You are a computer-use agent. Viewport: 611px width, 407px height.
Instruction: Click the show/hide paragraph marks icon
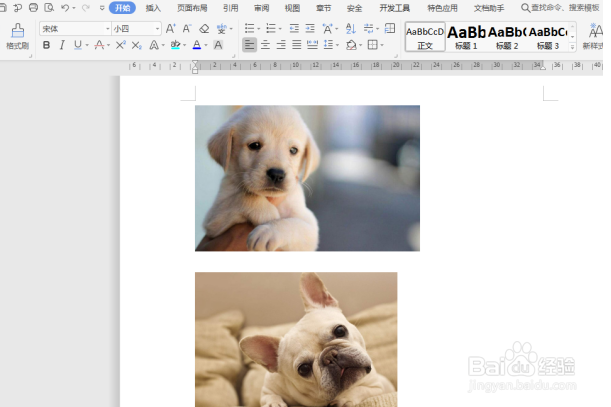[x=368, y=28]
